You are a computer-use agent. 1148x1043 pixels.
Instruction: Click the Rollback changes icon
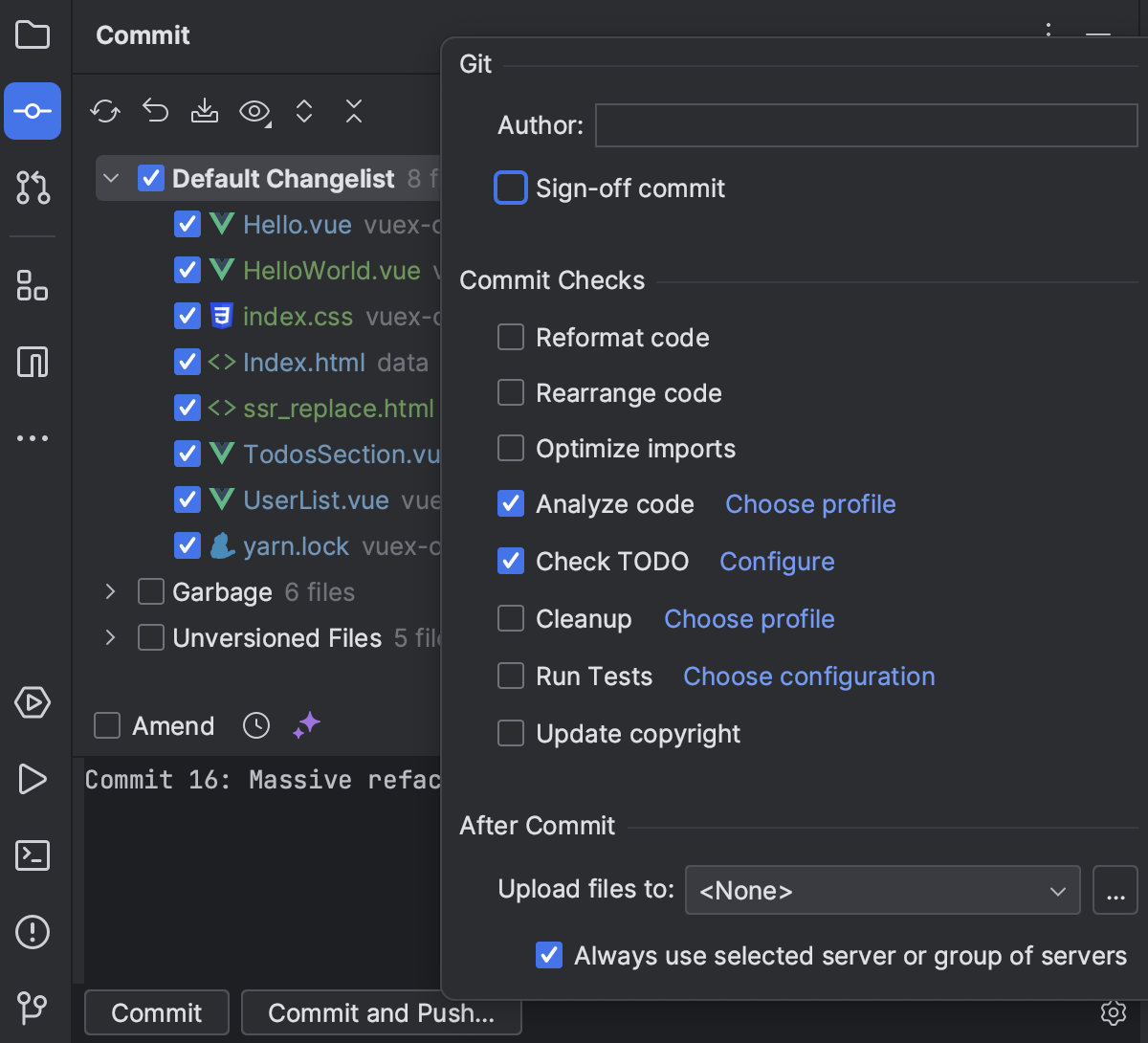click(155, 112)
